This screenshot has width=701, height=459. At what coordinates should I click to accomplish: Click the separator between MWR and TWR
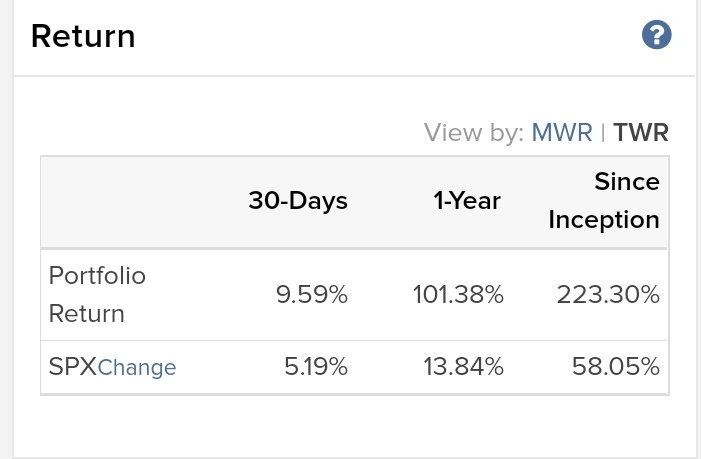(603, 132)
